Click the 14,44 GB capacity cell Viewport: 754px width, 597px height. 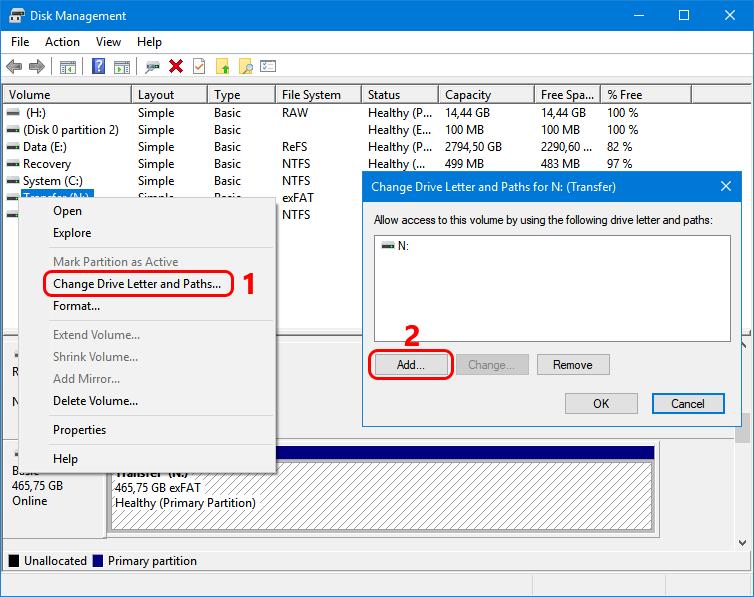(467, 112)
